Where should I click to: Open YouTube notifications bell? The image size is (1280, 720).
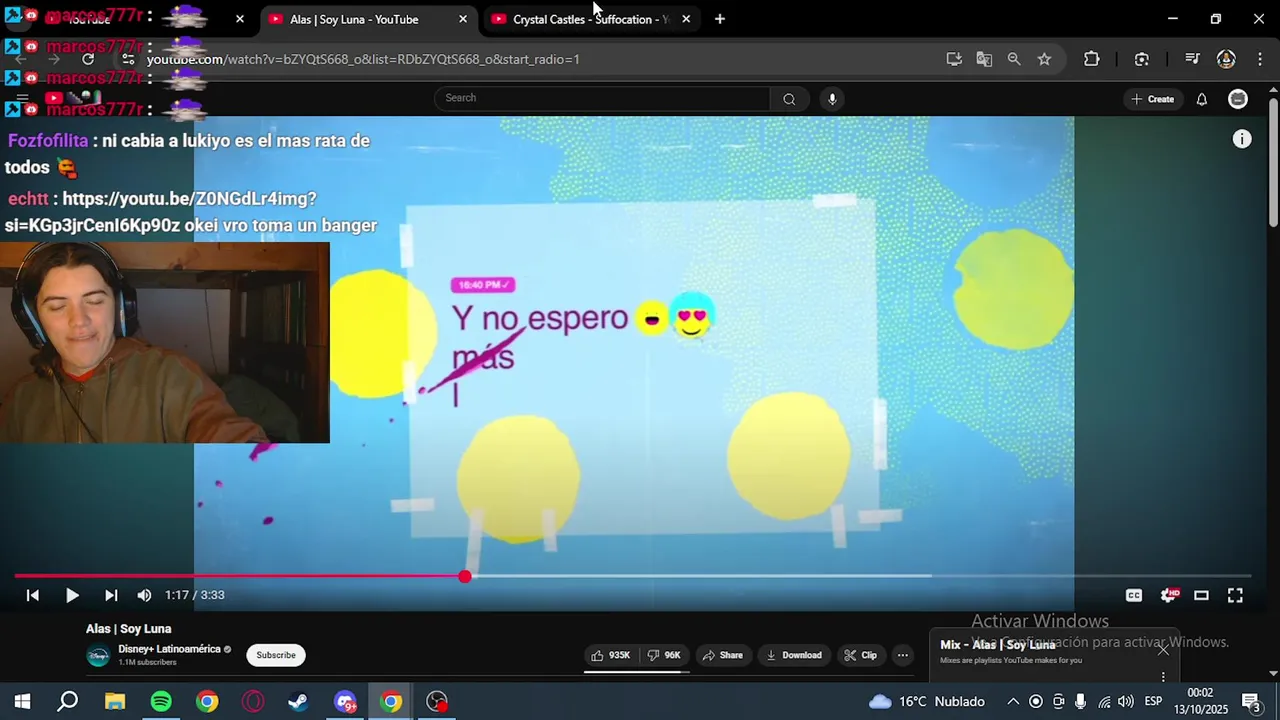(1202, 99)
